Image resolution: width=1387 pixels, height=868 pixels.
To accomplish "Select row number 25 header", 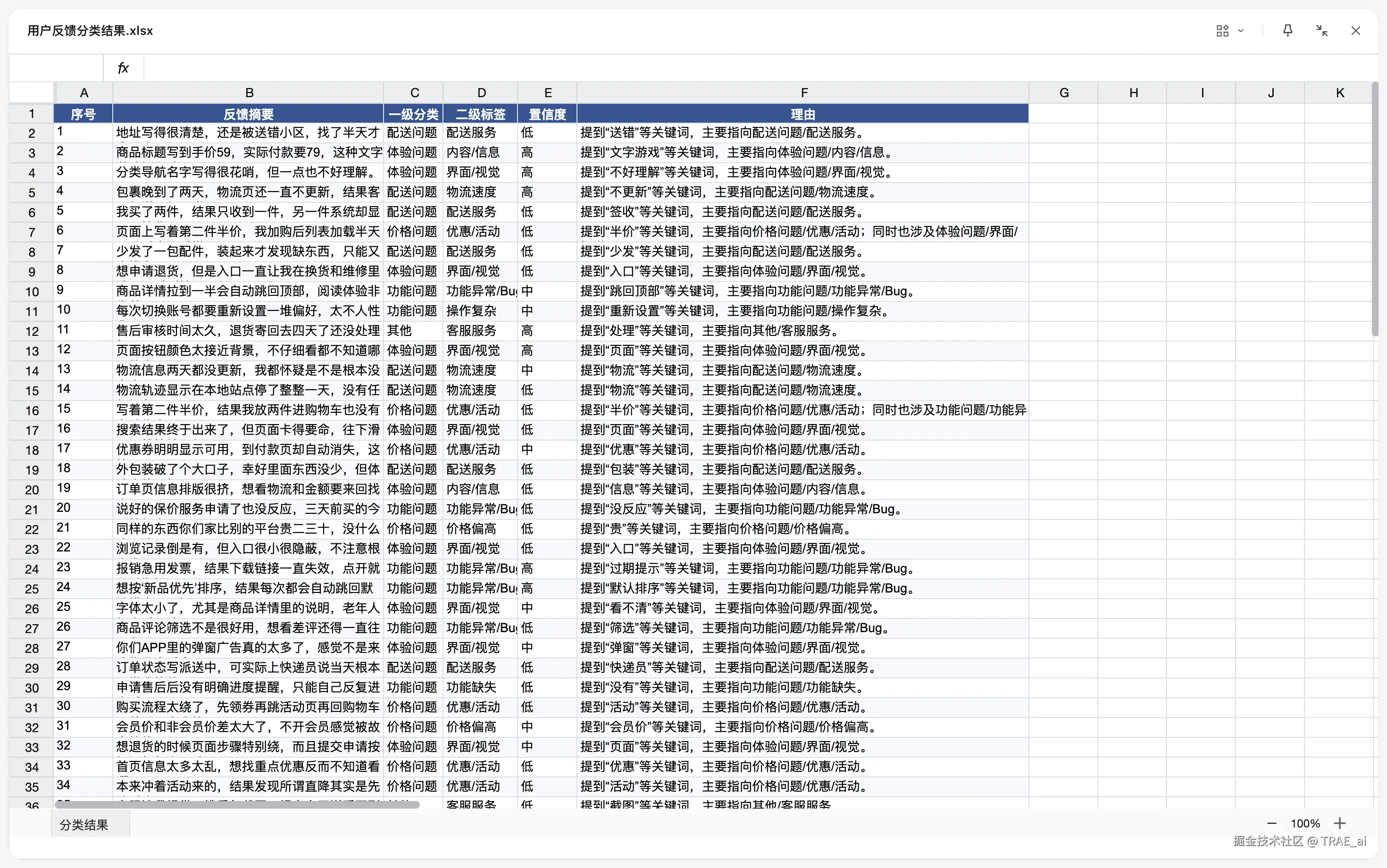I will (32, 589).
